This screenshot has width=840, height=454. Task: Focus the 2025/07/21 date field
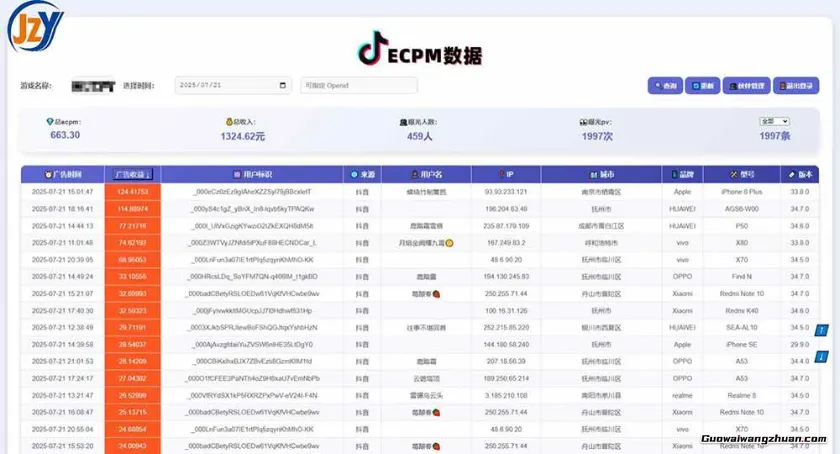tap(233, 85)
